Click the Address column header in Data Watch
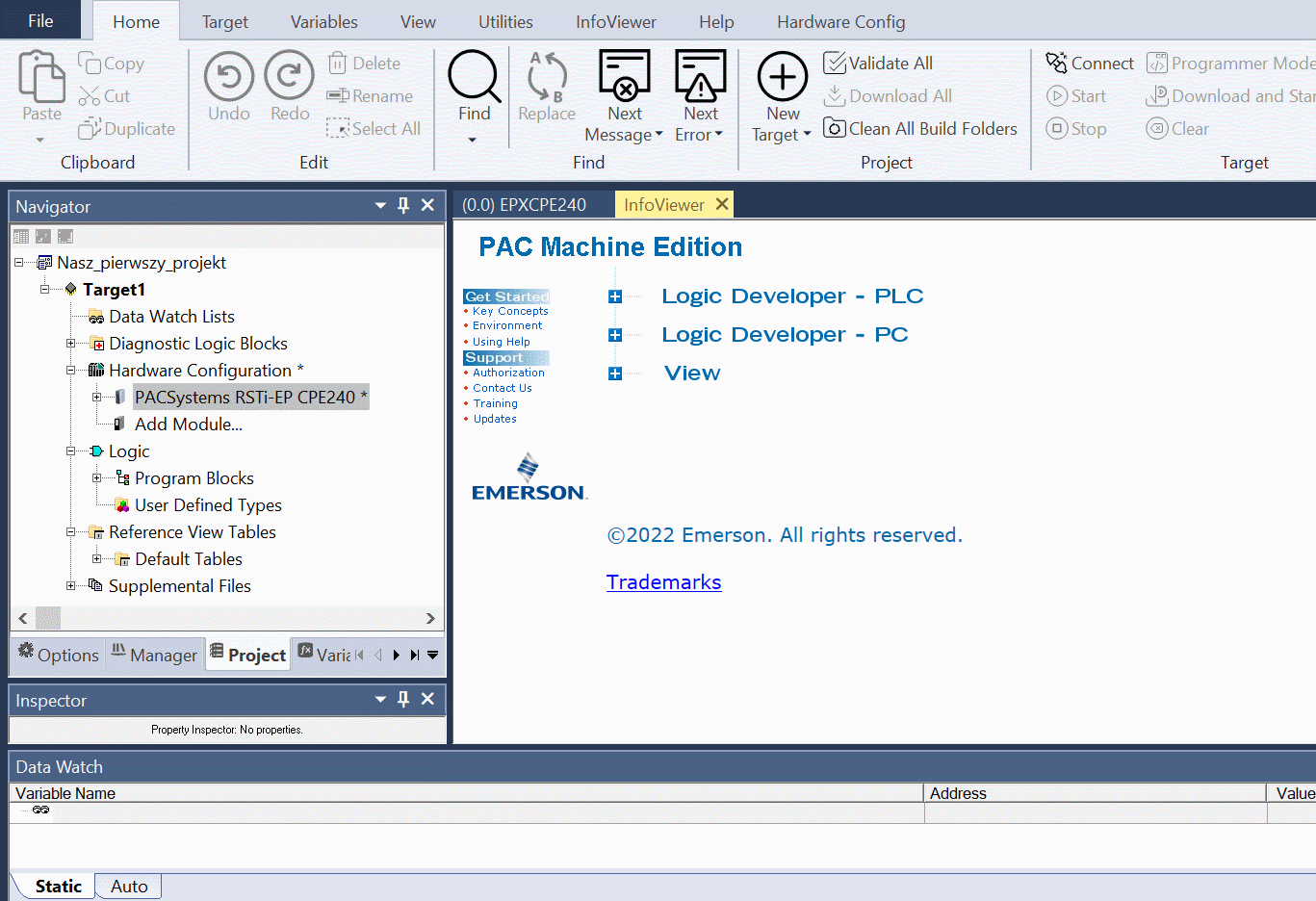The width and height of the screenshot is (1316, 901). [x=1096, y=793]
